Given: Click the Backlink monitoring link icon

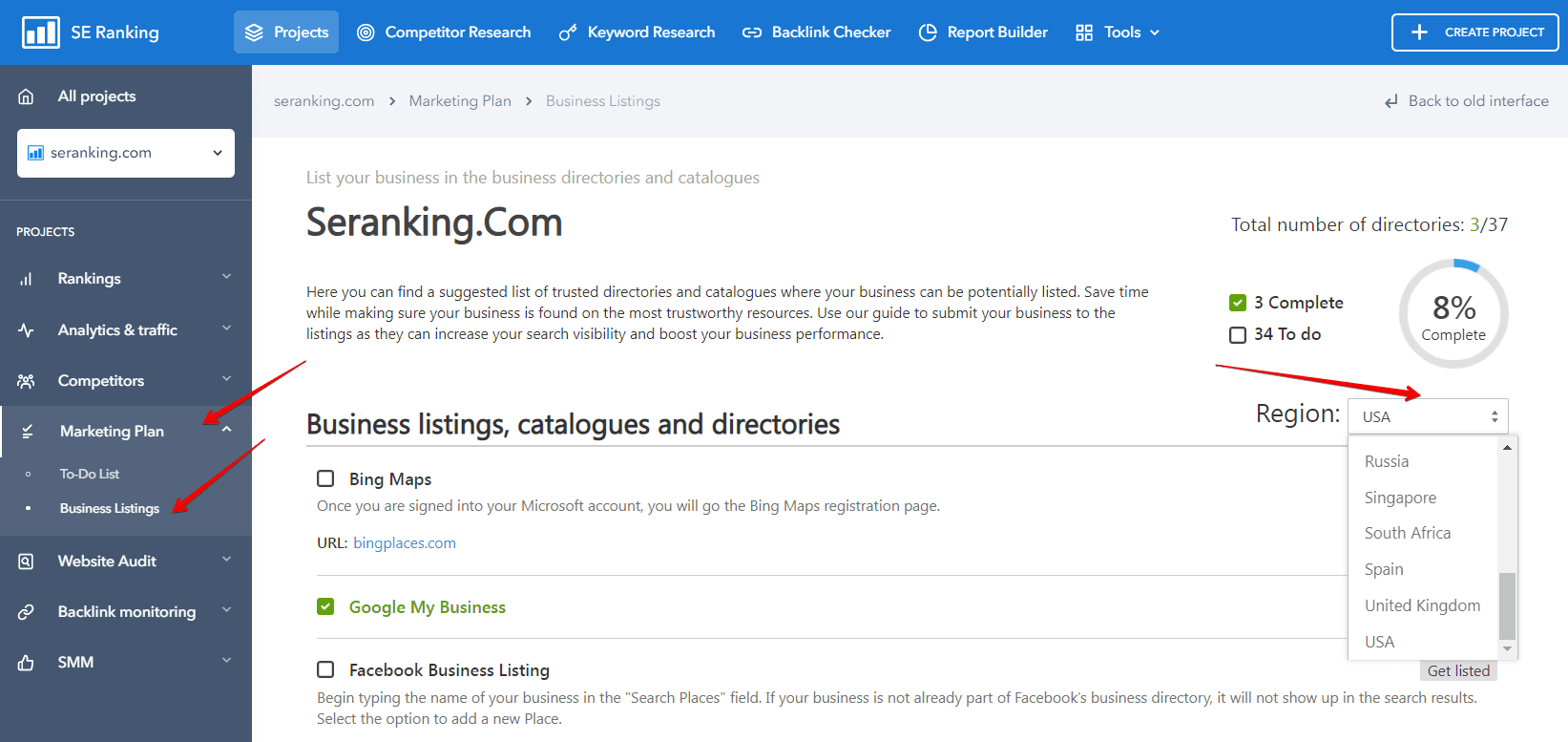Looking at the screenshot, I should pyautogui.click(x=26, y=612).
